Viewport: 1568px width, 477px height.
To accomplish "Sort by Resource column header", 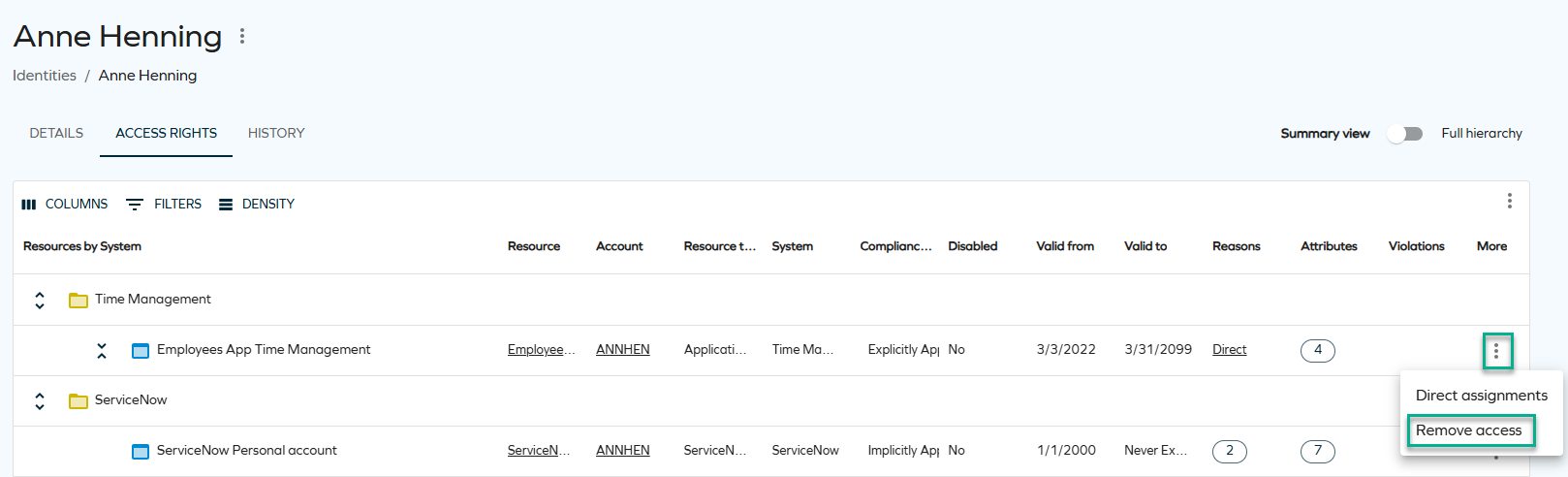I will pos(534,246).
